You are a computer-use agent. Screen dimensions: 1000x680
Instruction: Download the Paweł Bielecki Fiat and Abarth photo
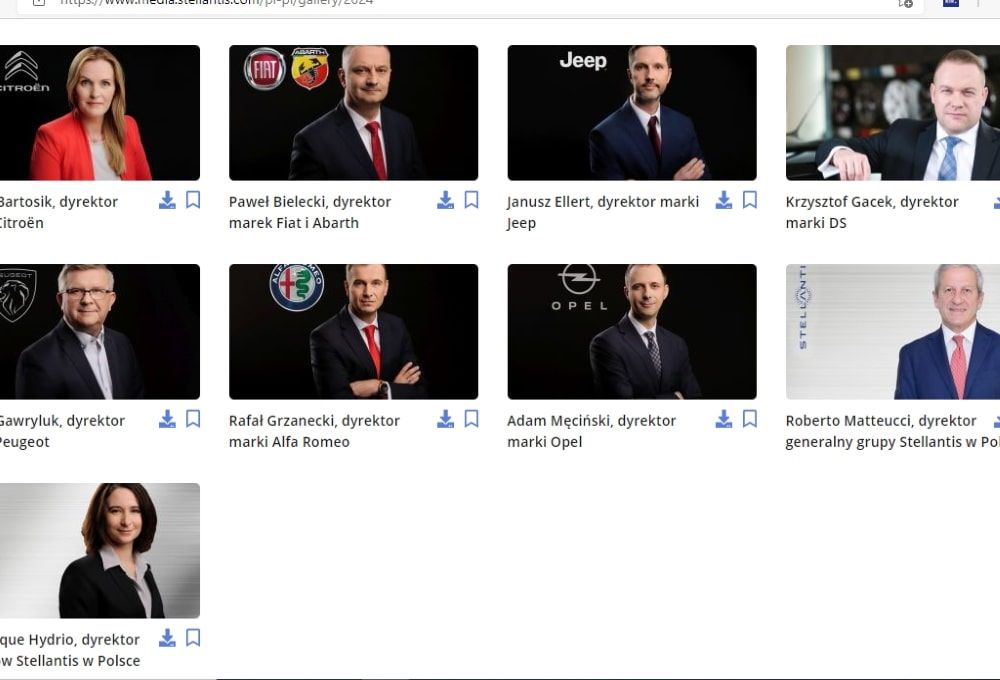pos(445,201)
